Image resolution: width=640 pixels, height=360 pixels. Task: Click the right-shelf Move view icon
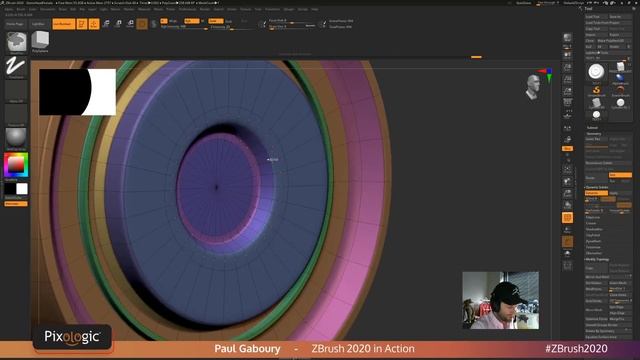[567, 181]
